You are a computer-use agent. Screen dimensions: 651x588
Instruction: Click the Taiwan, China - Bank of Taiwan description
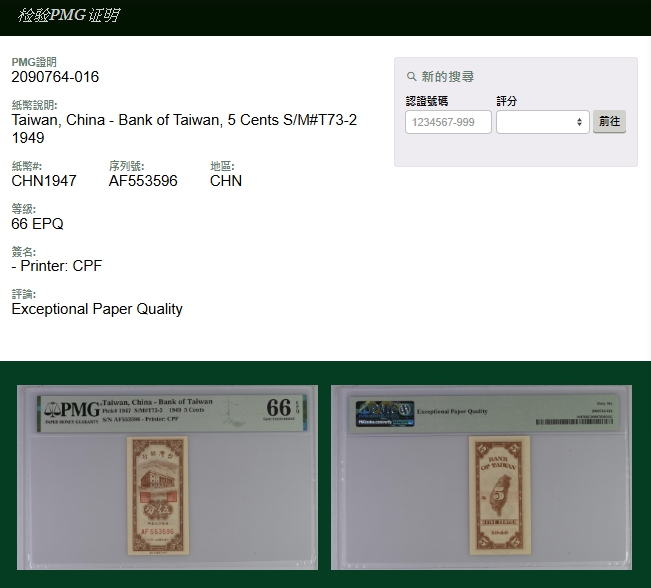[184, 129]
